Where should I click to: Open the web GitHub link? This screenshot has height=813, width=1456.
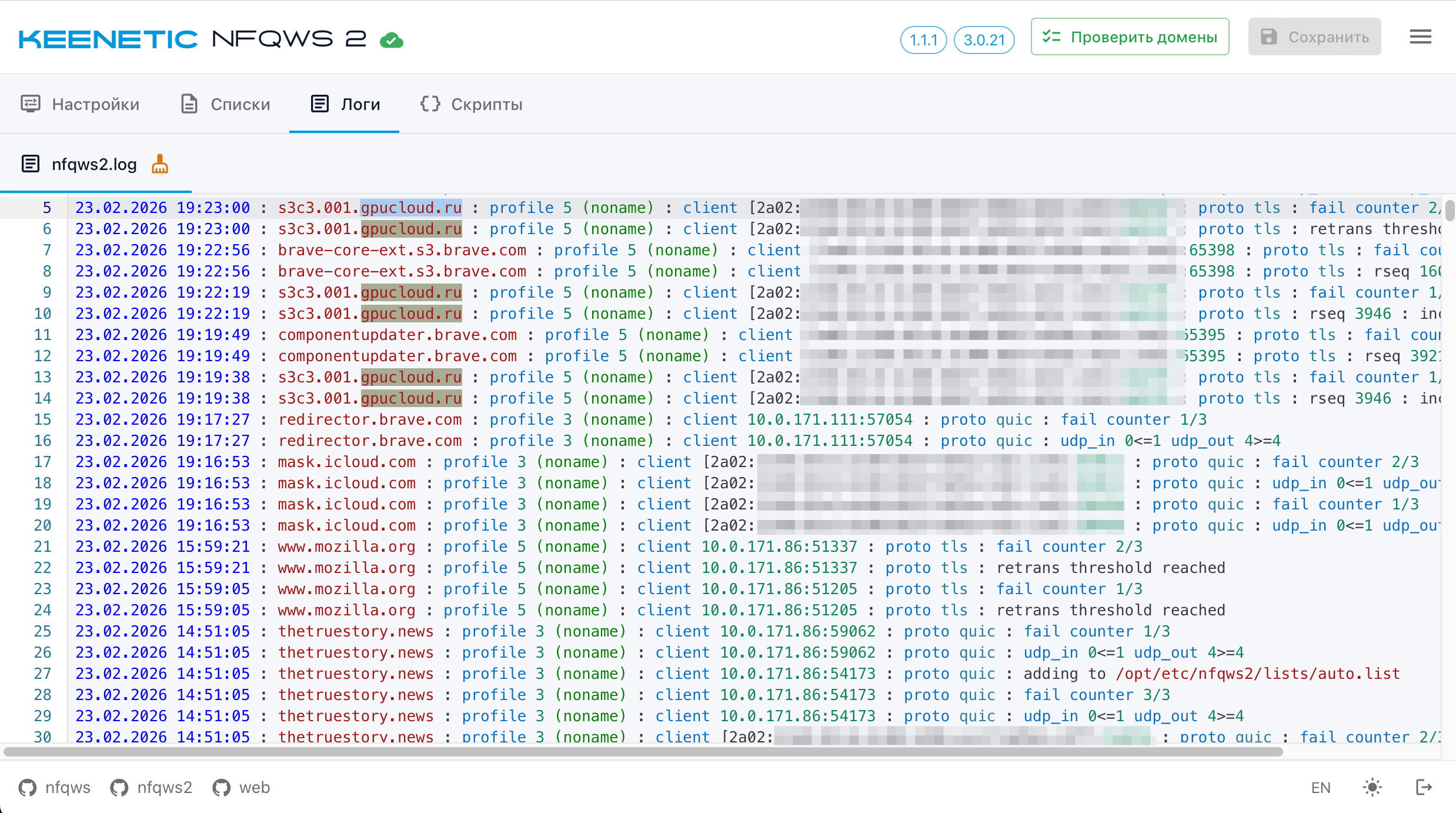(241, 787)
